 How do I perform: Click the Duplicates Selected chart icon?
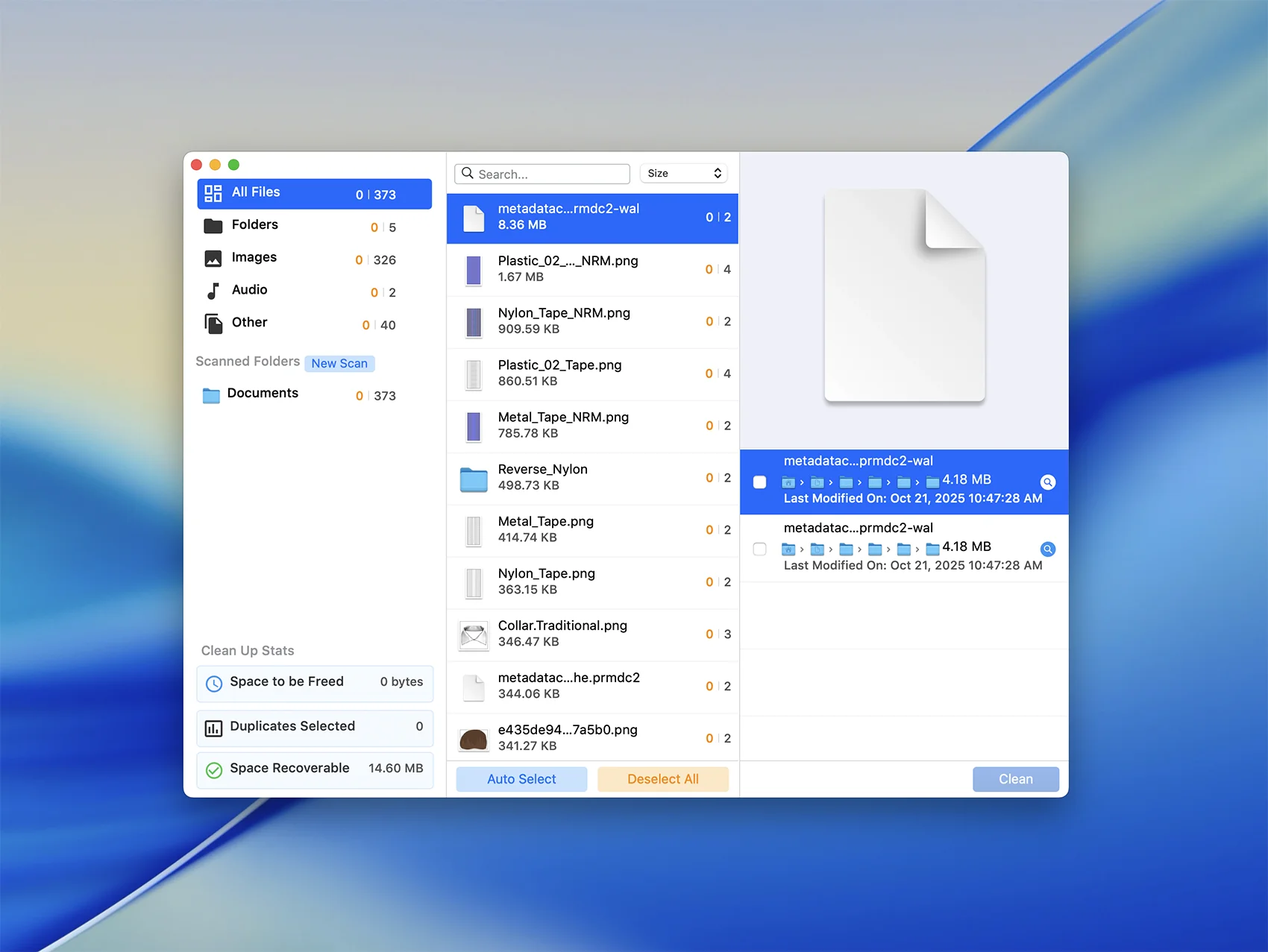click(x=214, y=728)
